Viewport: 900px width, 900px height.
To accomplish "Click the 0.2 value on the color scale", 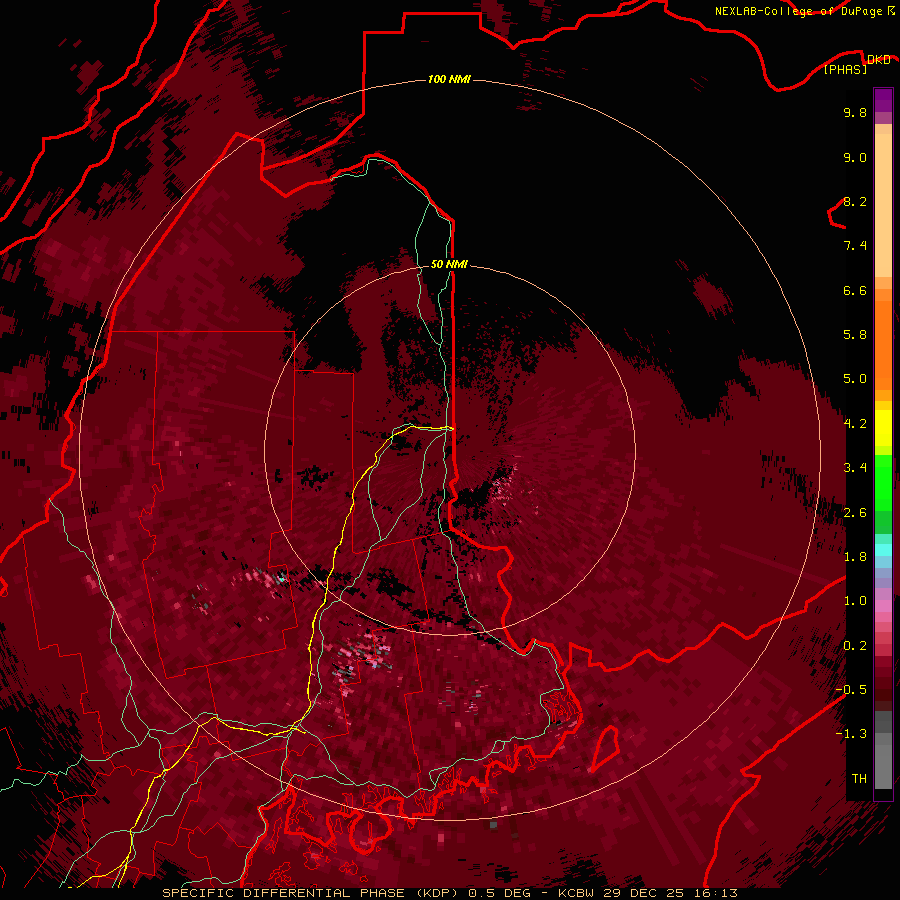I will click(855, 646).
